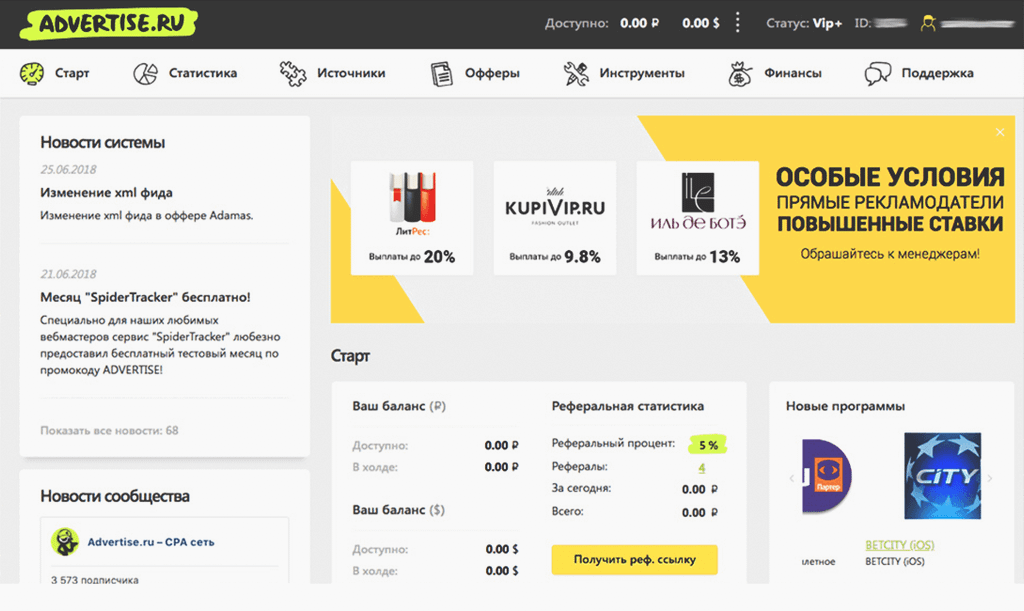The width and height of the screenshot is (1024, 611).
Task: Open the KupiVip.ru offer card
Action: 555,218
